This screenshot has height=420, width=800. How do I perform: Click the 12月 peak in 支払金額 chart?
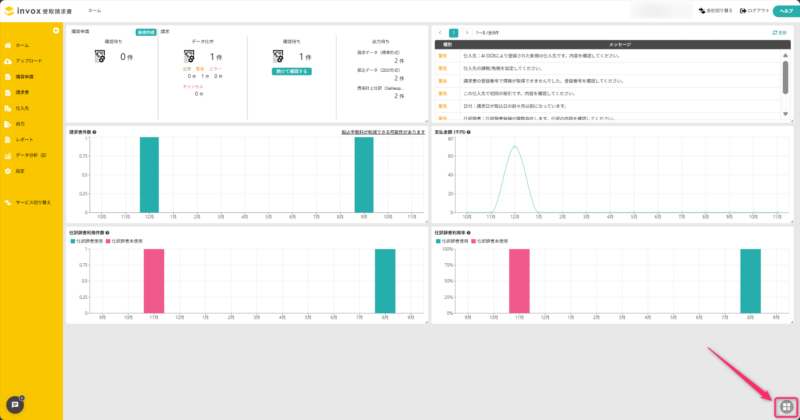point(515,147)
